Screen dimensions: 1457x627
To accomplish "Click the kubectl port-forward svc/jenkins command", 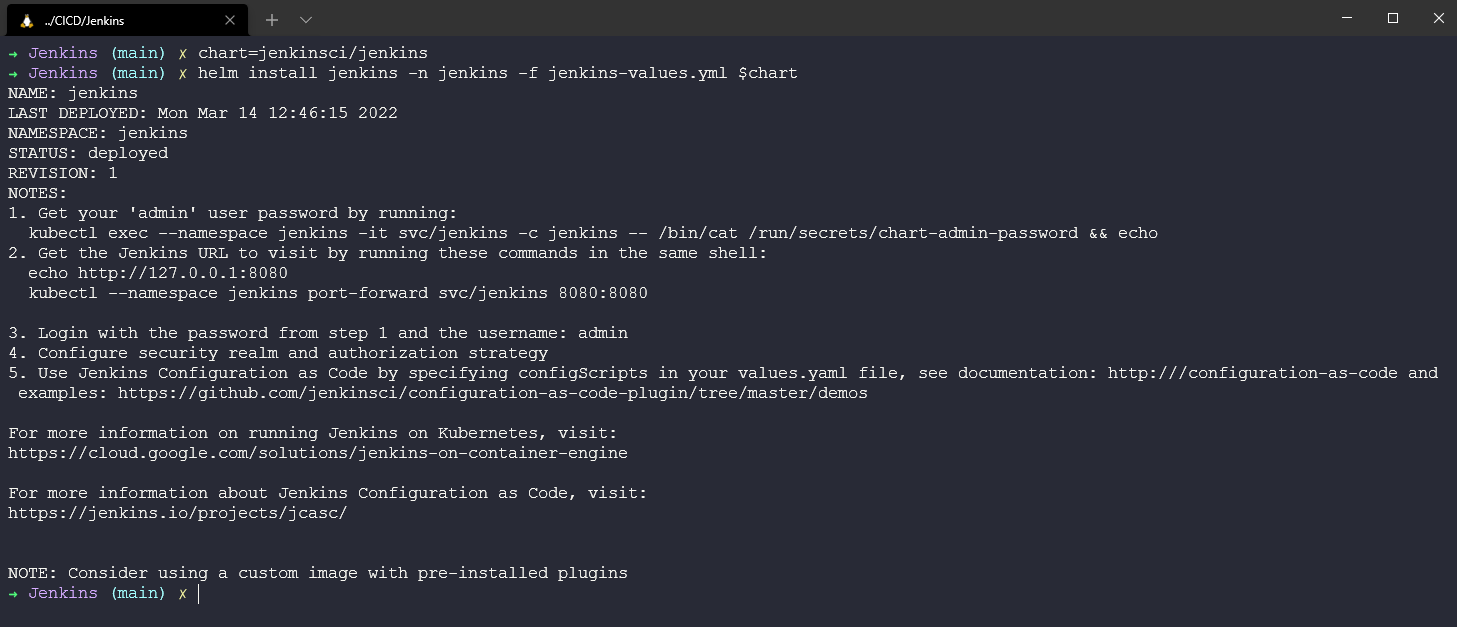I will coord(338,293).
